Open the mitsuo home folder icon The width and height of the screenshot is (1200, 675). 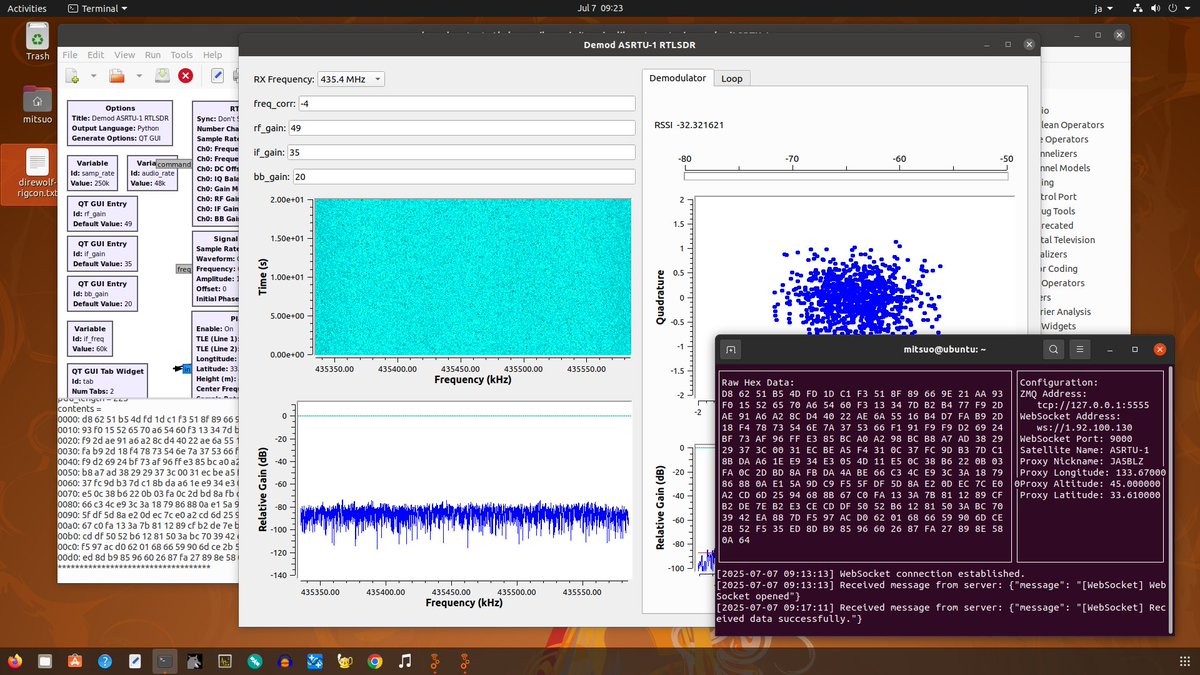(x=37, y=106)
